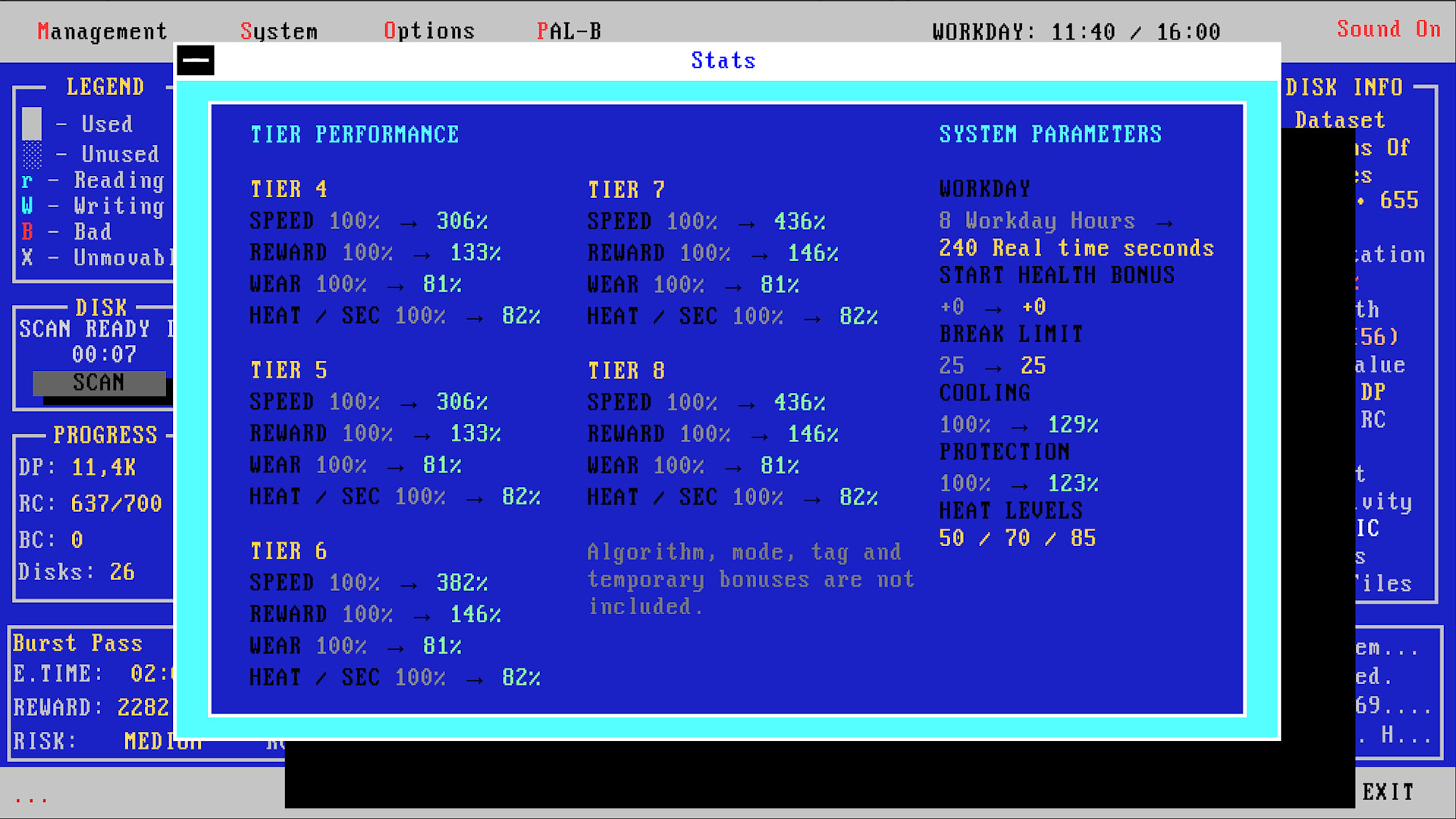Close the Stats window with the dash button
Image resolution: width=1456 pixels, height=819 pixels.
[x=196, y=60]
